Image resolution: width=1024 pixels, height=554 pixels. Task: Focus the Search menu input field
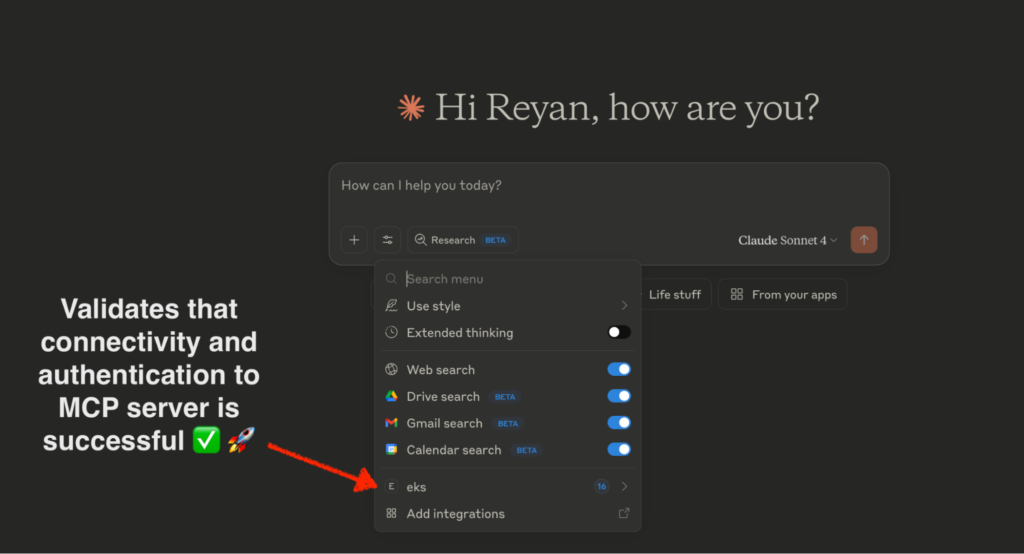tap(507, 279)
